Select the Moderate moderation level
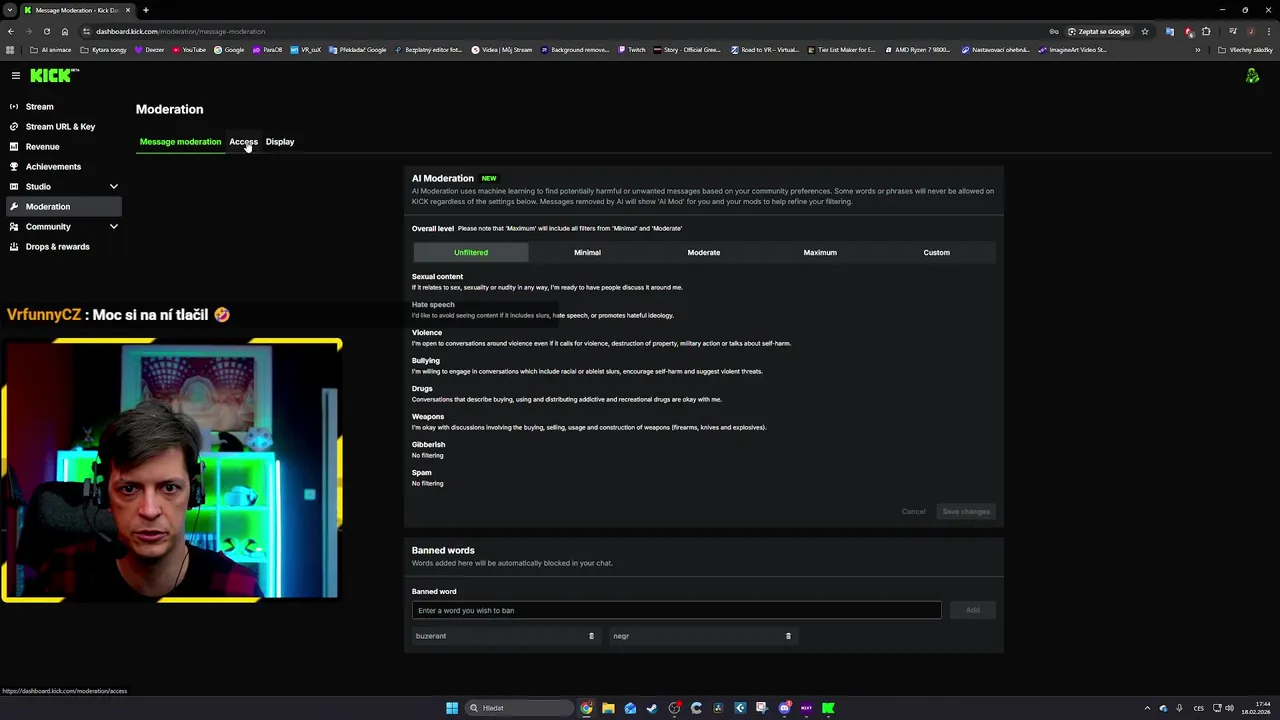This screenshot has height=720, width=1280. tap(704, 252)
